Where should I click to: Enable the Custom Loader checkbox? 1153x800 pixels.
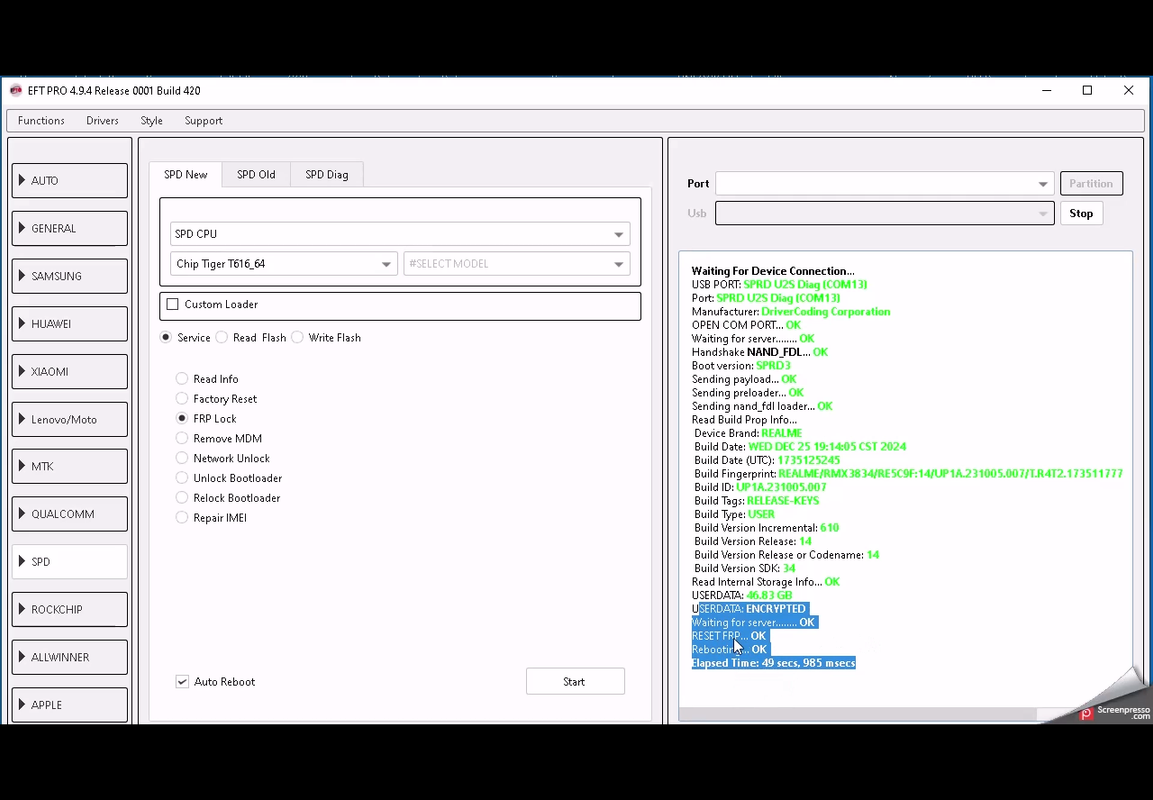point(173,304)
